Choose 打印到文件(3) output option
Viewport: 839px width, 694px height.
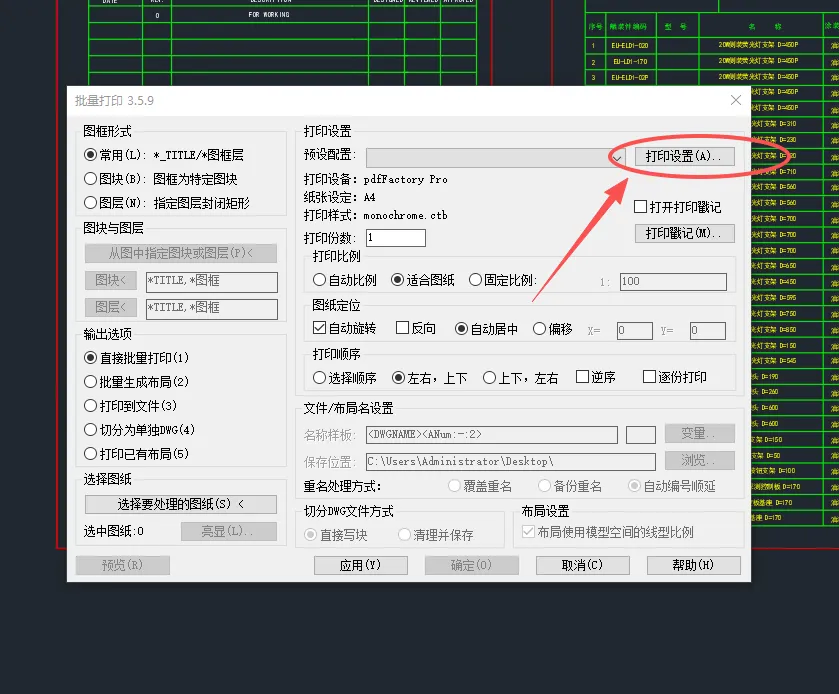pyautogui.click(x=90, y=406)
